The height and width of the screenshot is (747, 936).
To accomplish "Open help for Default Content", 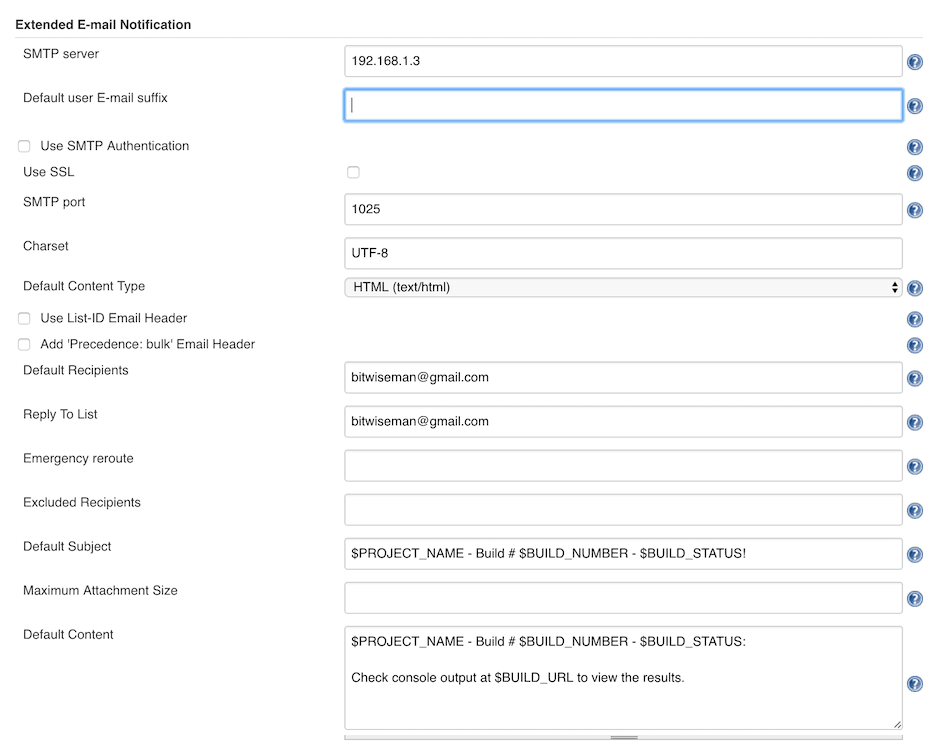I will coord(914,684).
